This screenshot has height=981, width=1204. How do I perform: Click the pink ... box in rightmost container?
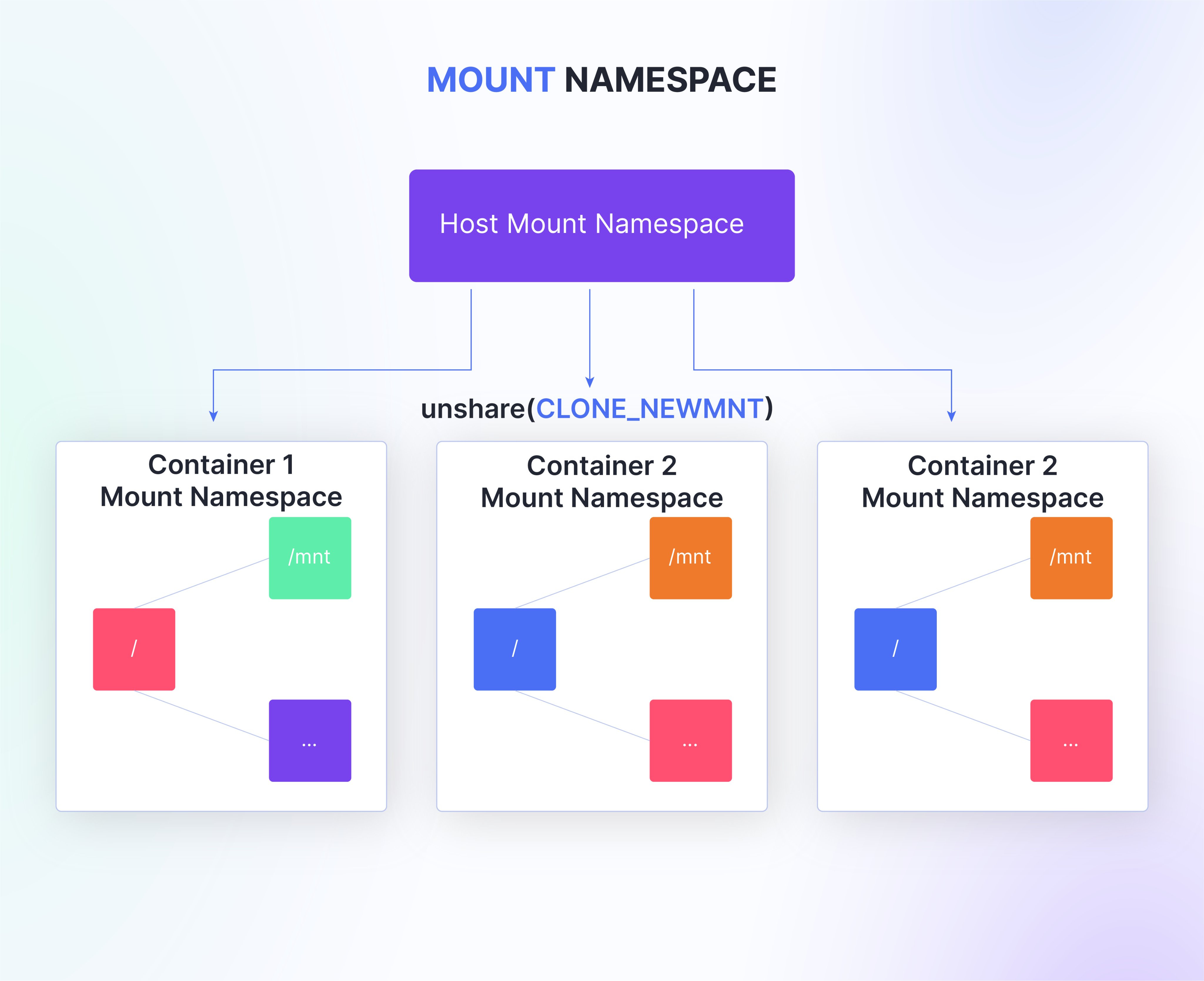(1071, 741)
